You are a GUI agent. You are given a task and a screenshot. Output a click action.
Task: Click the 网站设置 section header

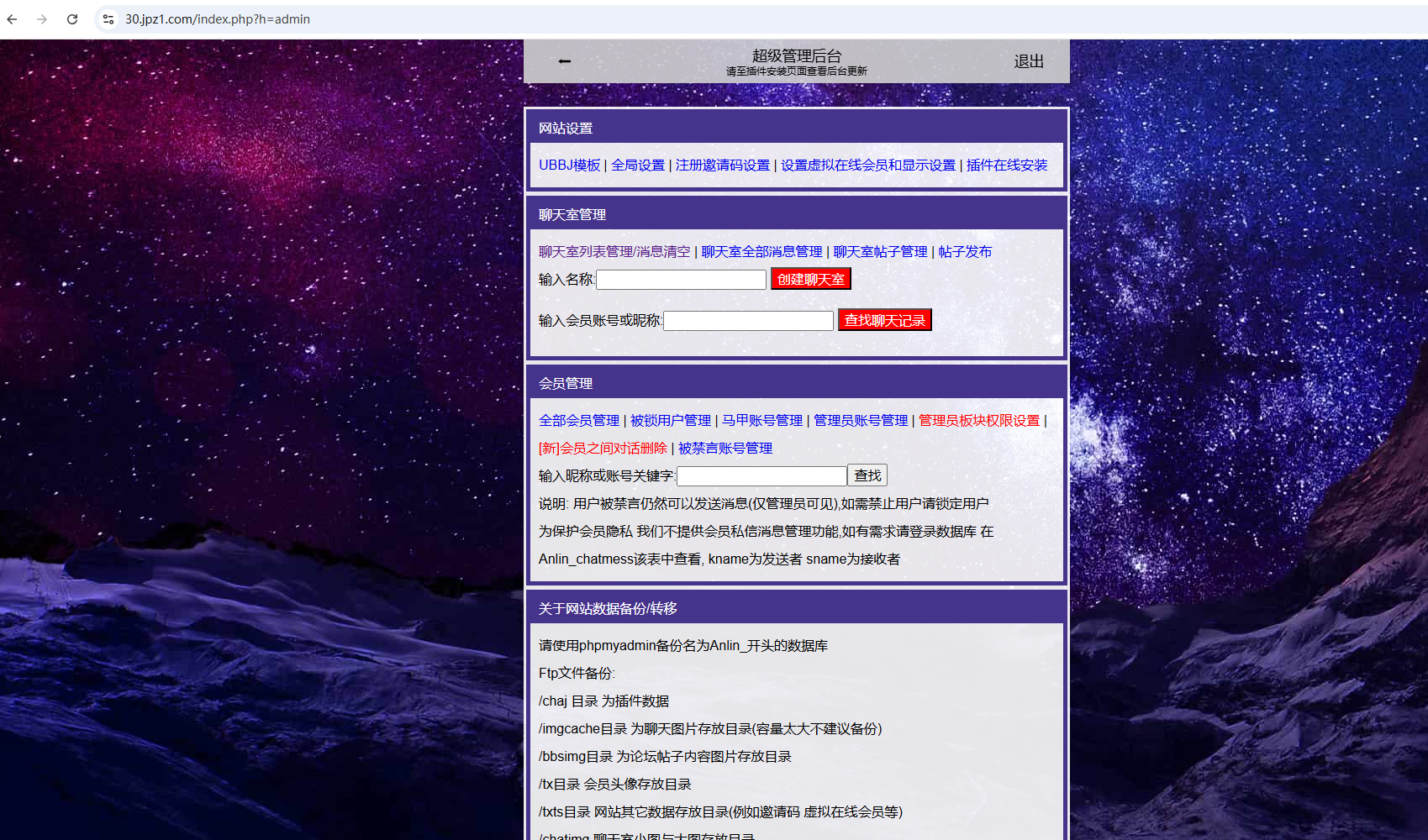pyautogui.click(x=797, y=128)
